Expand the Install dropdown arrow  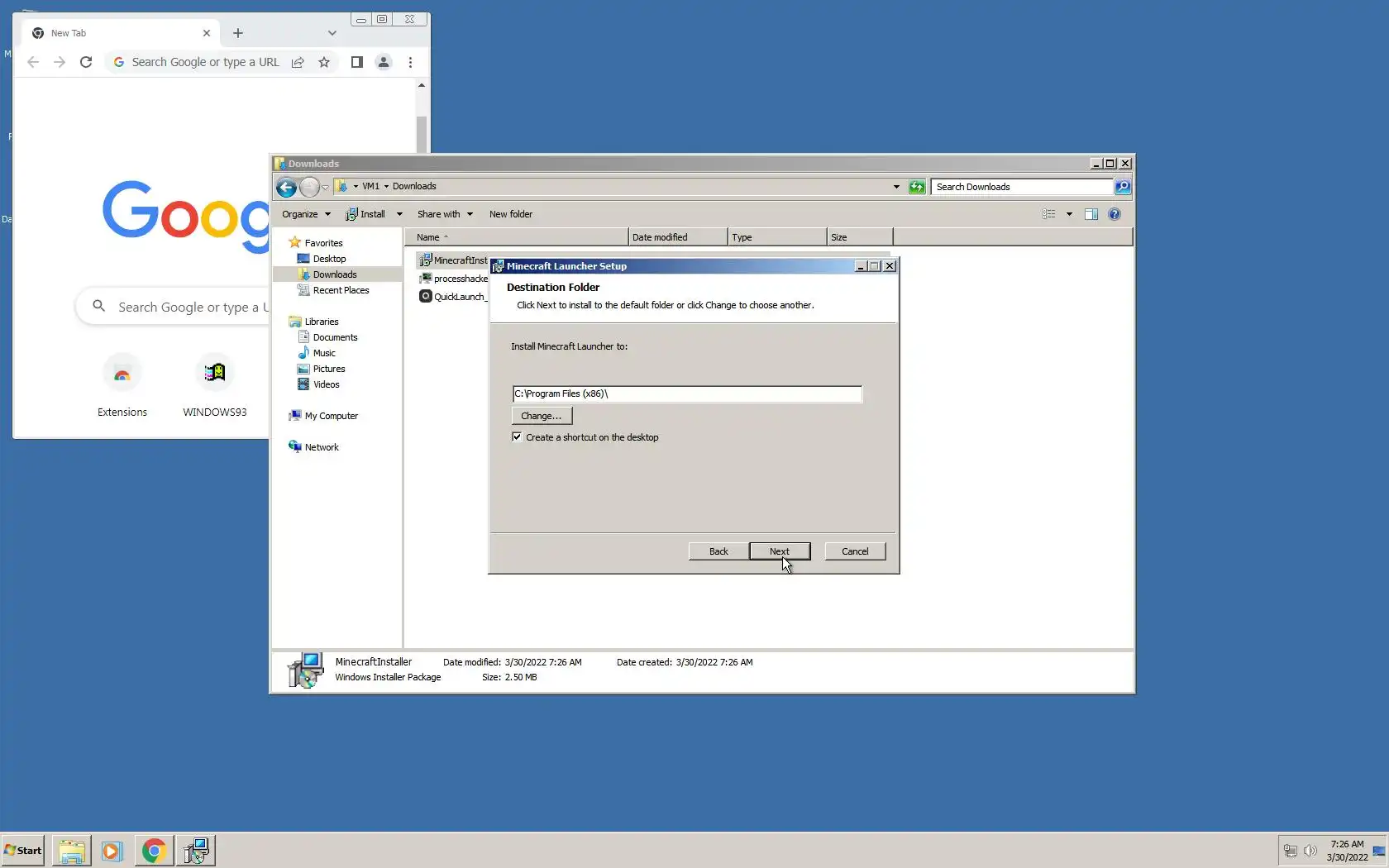click(399, 214)
